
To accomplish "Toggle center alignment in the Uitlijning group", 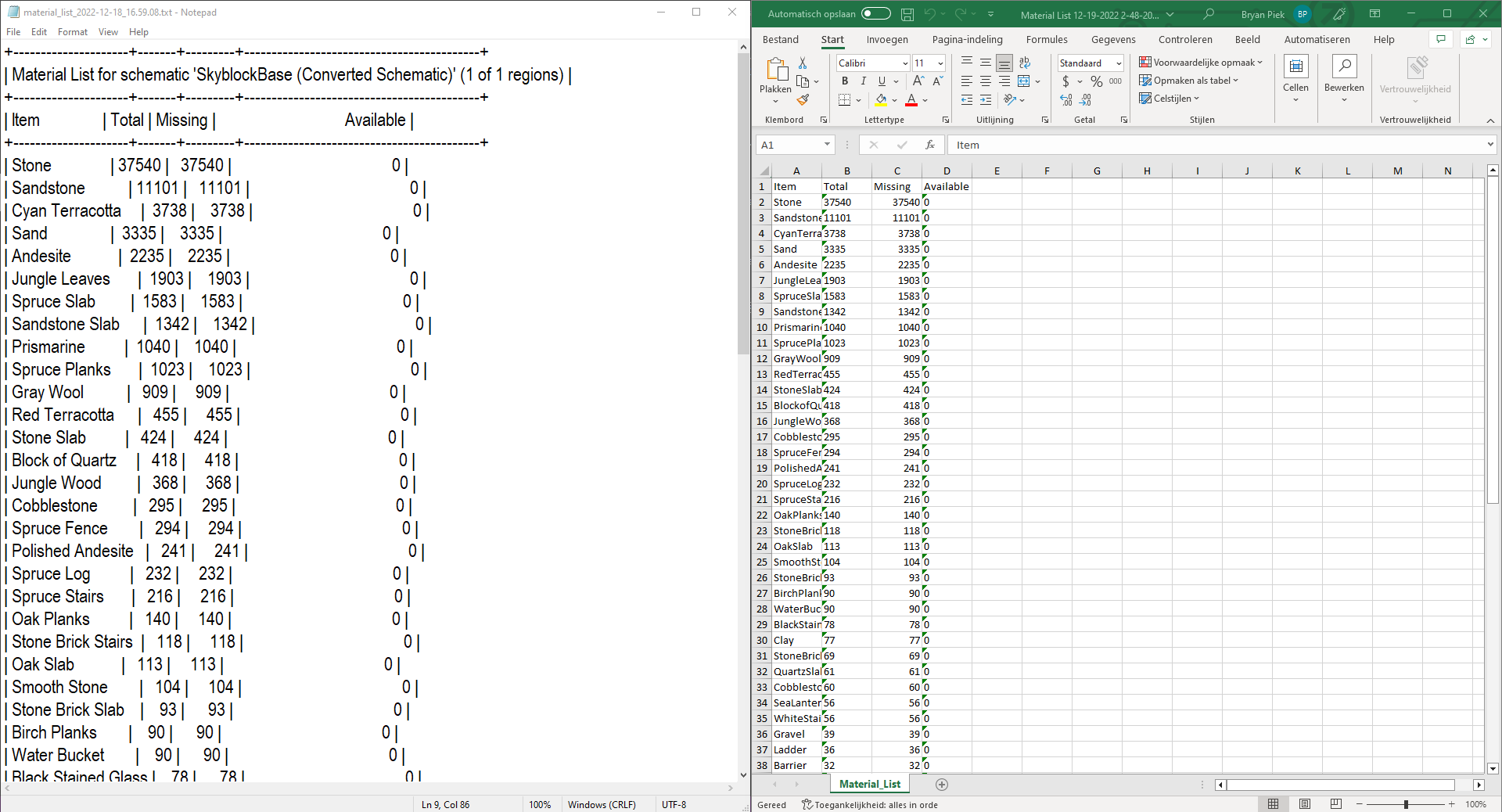I will coord(985,81).
